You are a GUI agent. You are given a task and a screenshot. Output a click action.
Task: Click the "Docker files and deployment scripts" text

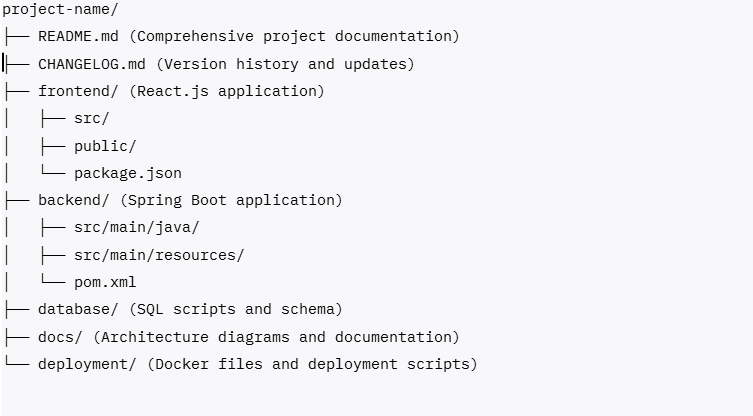tap(312, 364)
